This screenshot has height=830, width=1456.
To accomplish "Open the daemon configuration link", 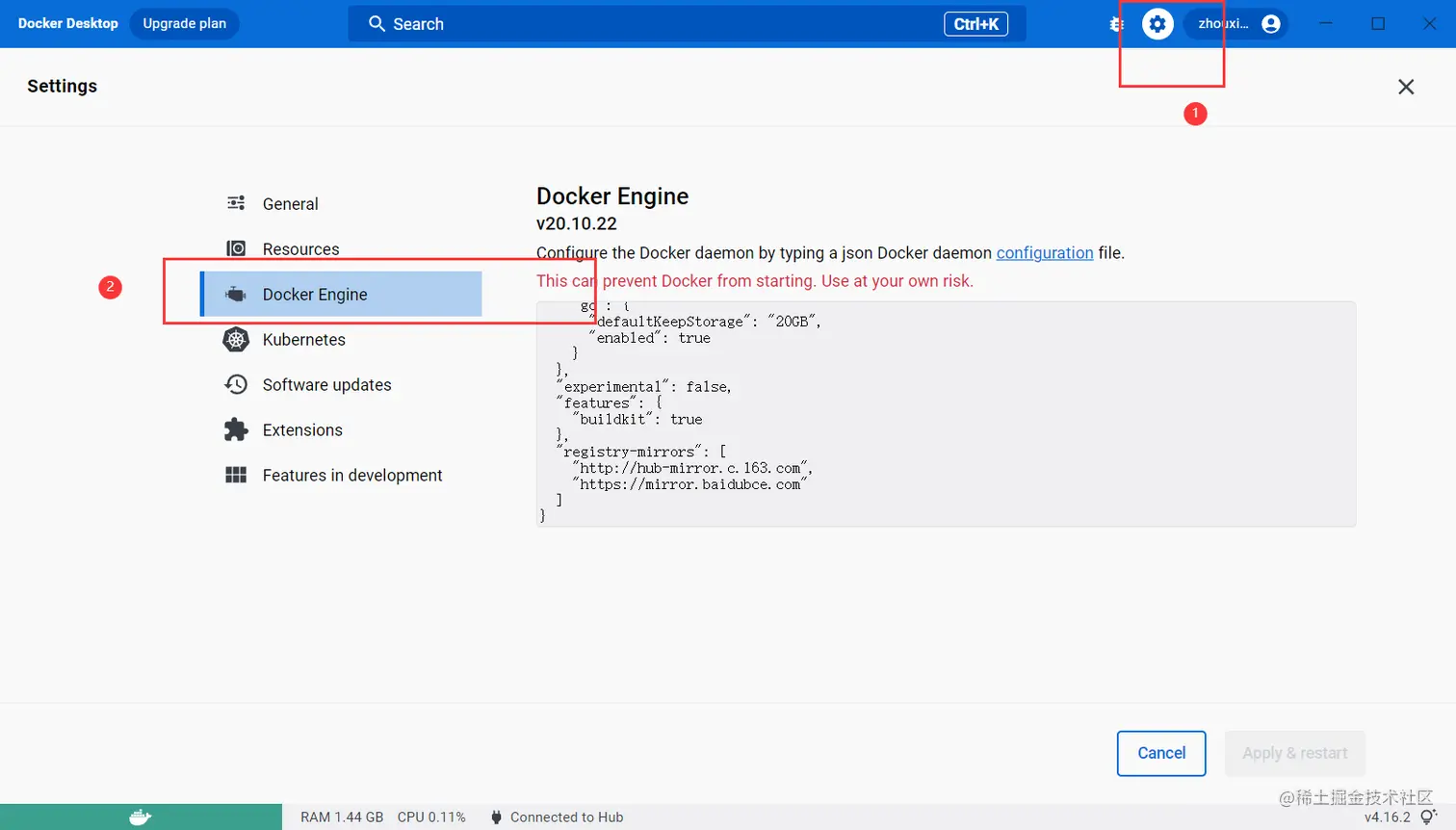I will point(1045,252).
